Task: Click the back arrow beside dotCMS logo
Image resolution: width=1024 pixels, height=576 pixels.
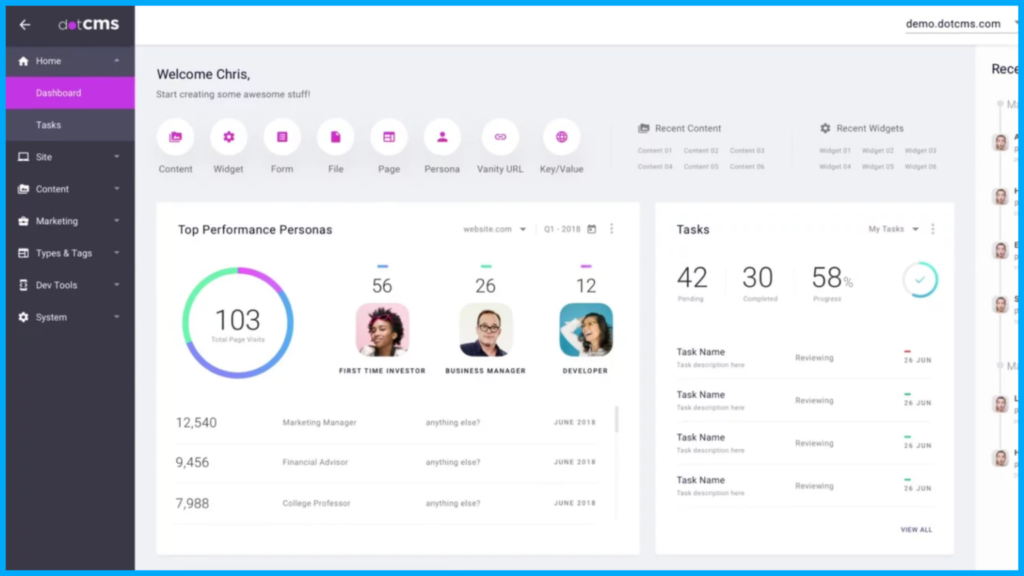Action: click(x=25, y=25)
